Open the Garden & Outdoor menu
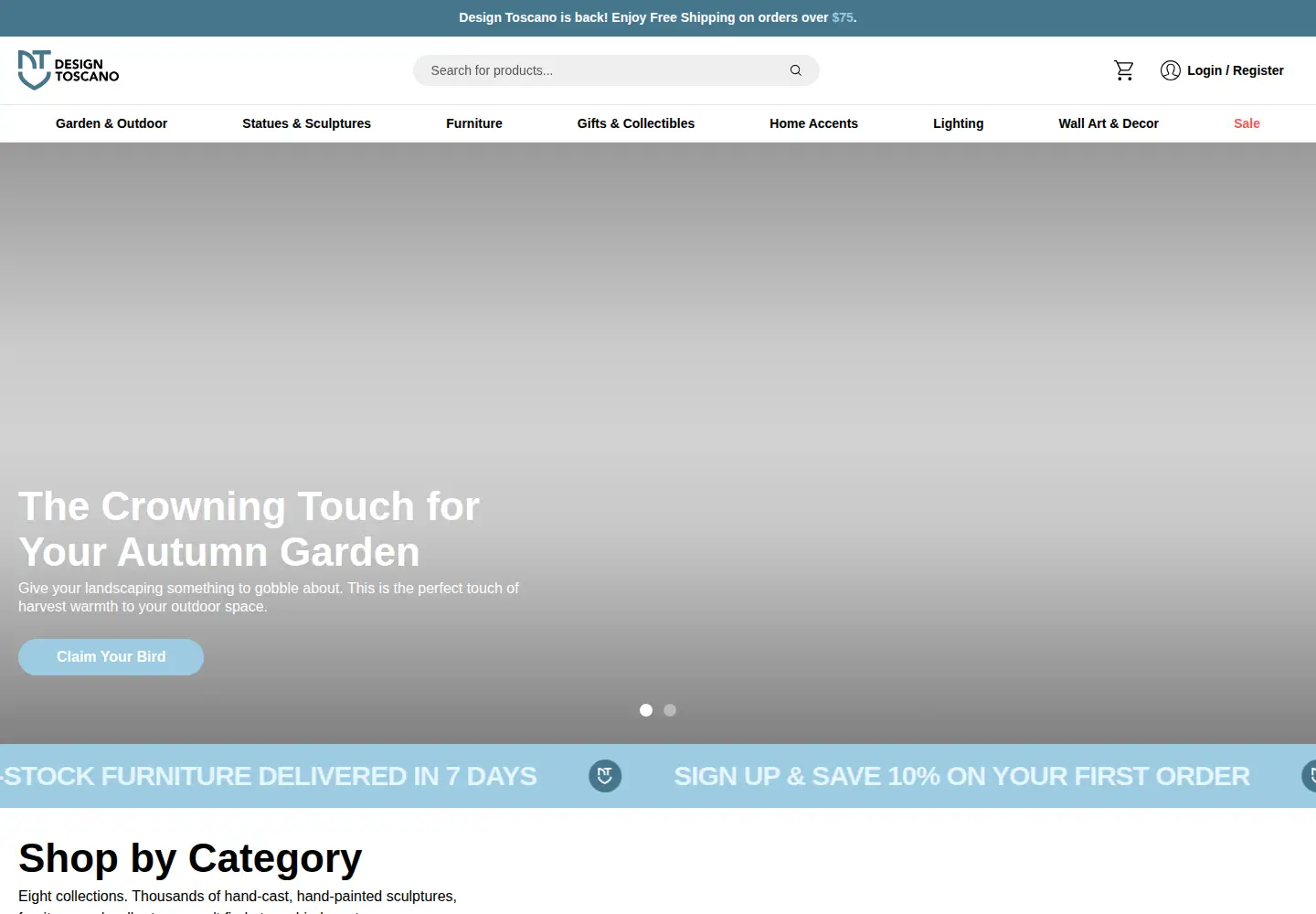This screenshot has width=1316, height=914. [x=111, y=123]
